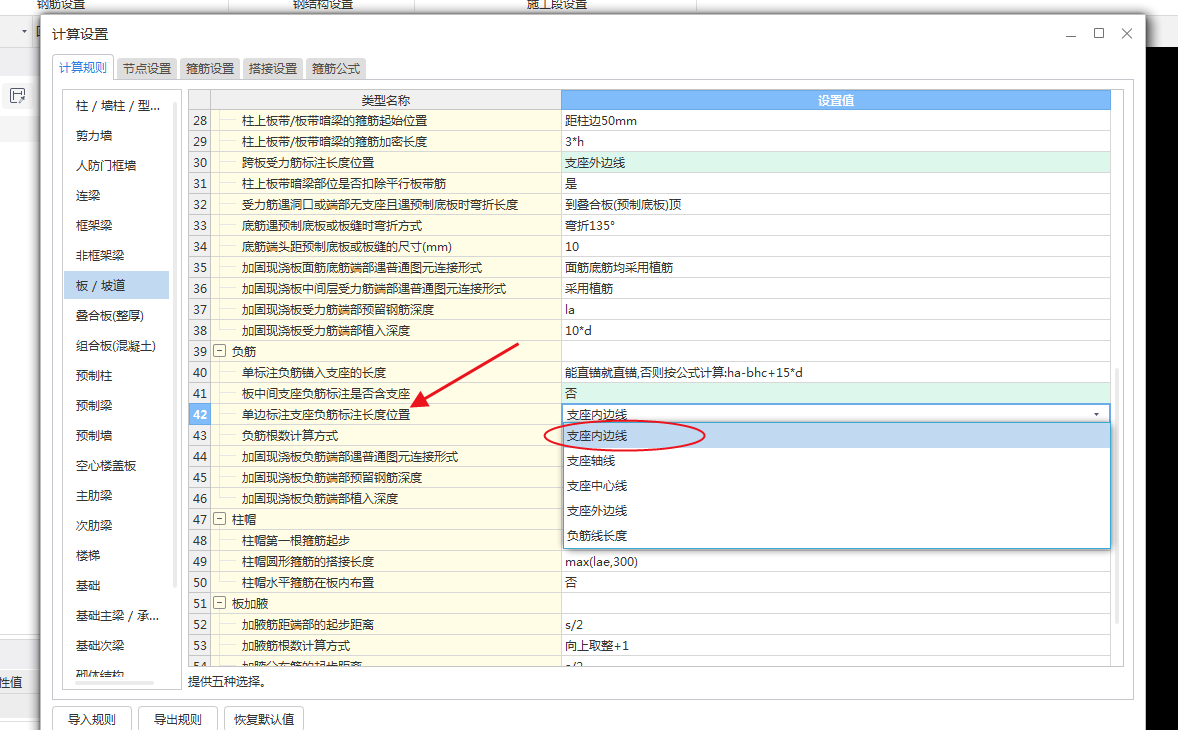Image resolution: width=1178 pixels, height=730 pixels.
Task: Select 基础主梁 / 承... in the component list
Action: 117,616
